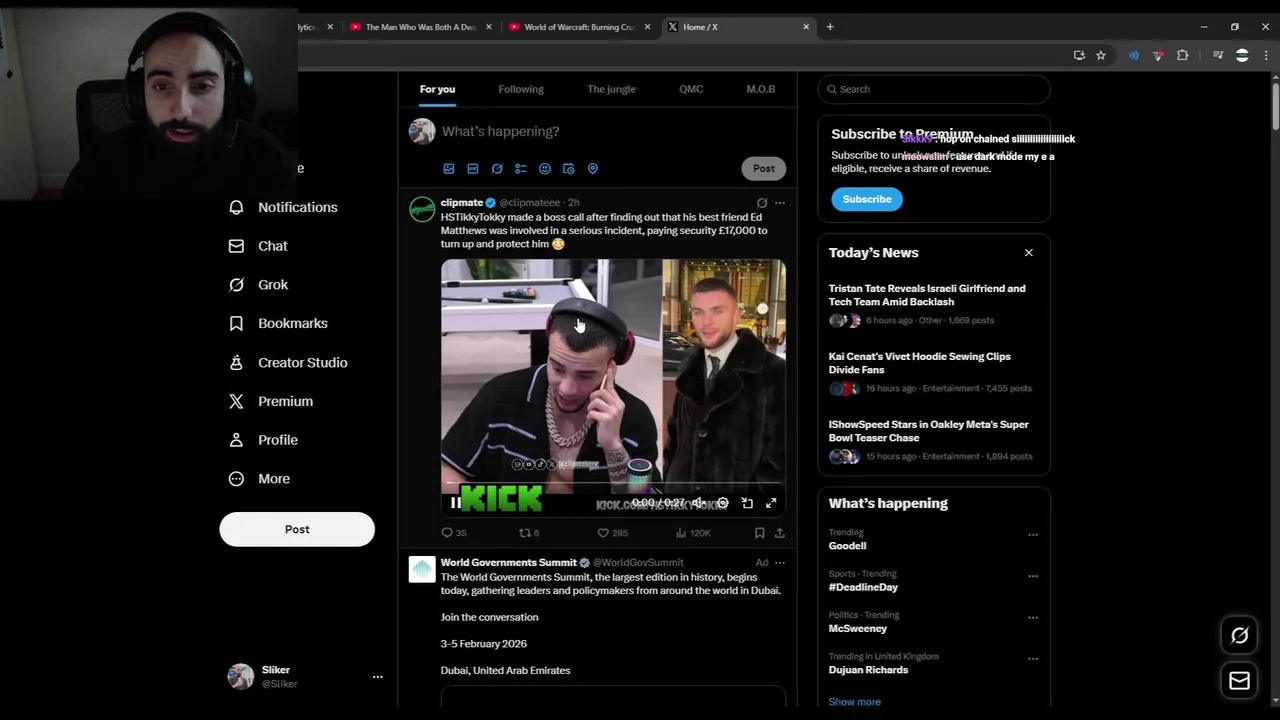The image size is (1280, 720).
Task: Open Notifications in the sidebar
Action: point(284,207)
